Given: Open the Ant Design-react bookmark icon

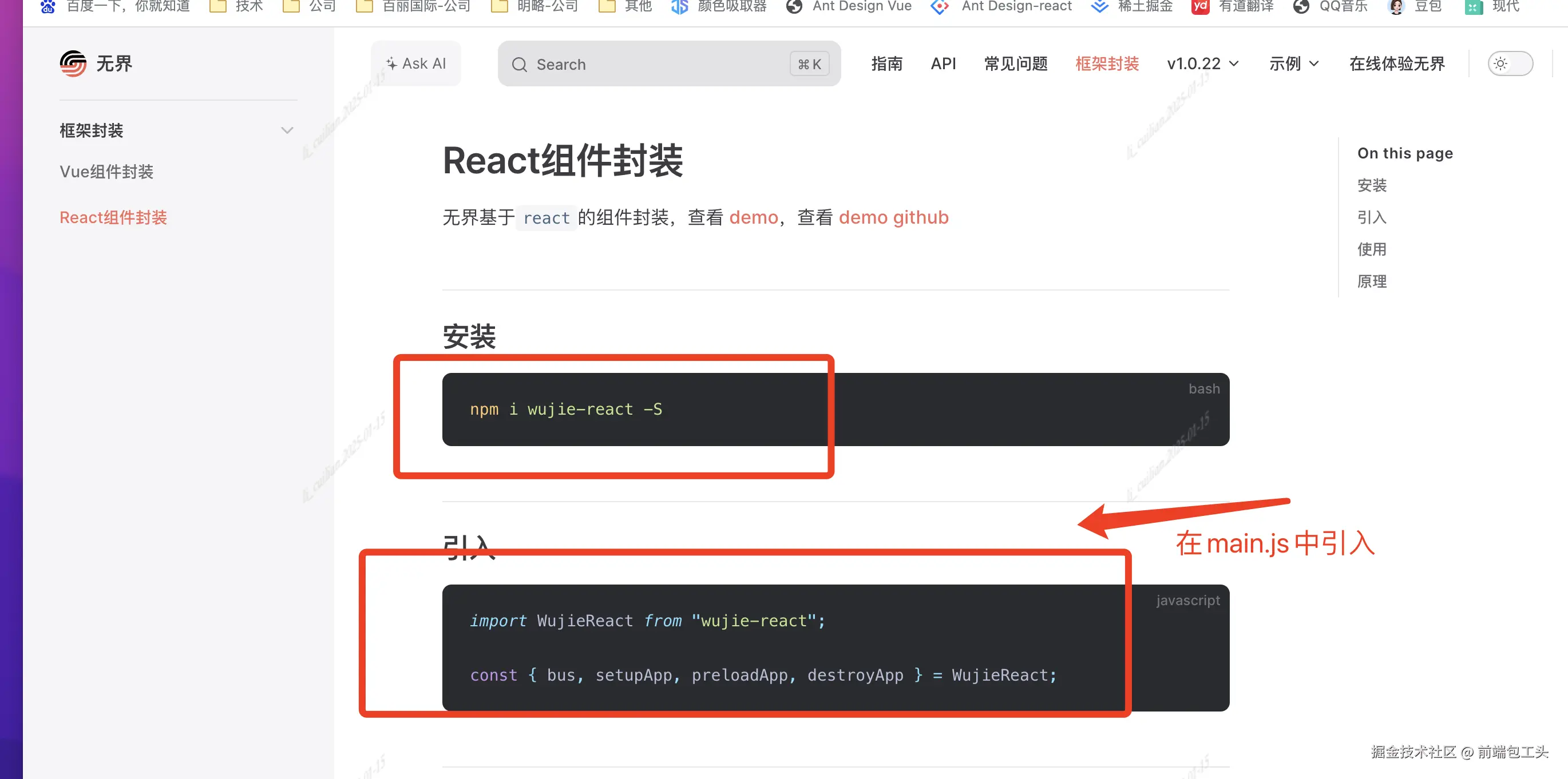Looking at the screenshot, I should [x=940, y=7].
